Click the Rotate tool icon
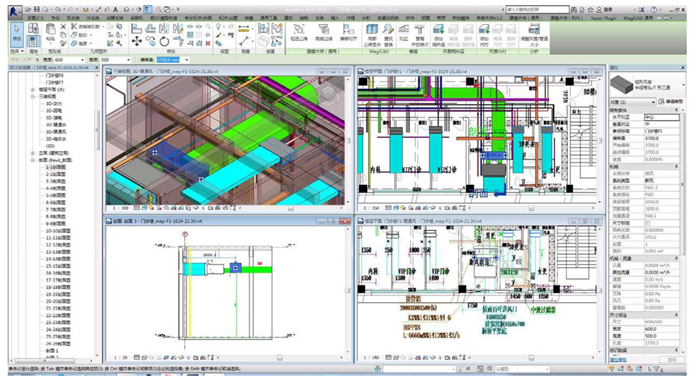 pos(164,42)
